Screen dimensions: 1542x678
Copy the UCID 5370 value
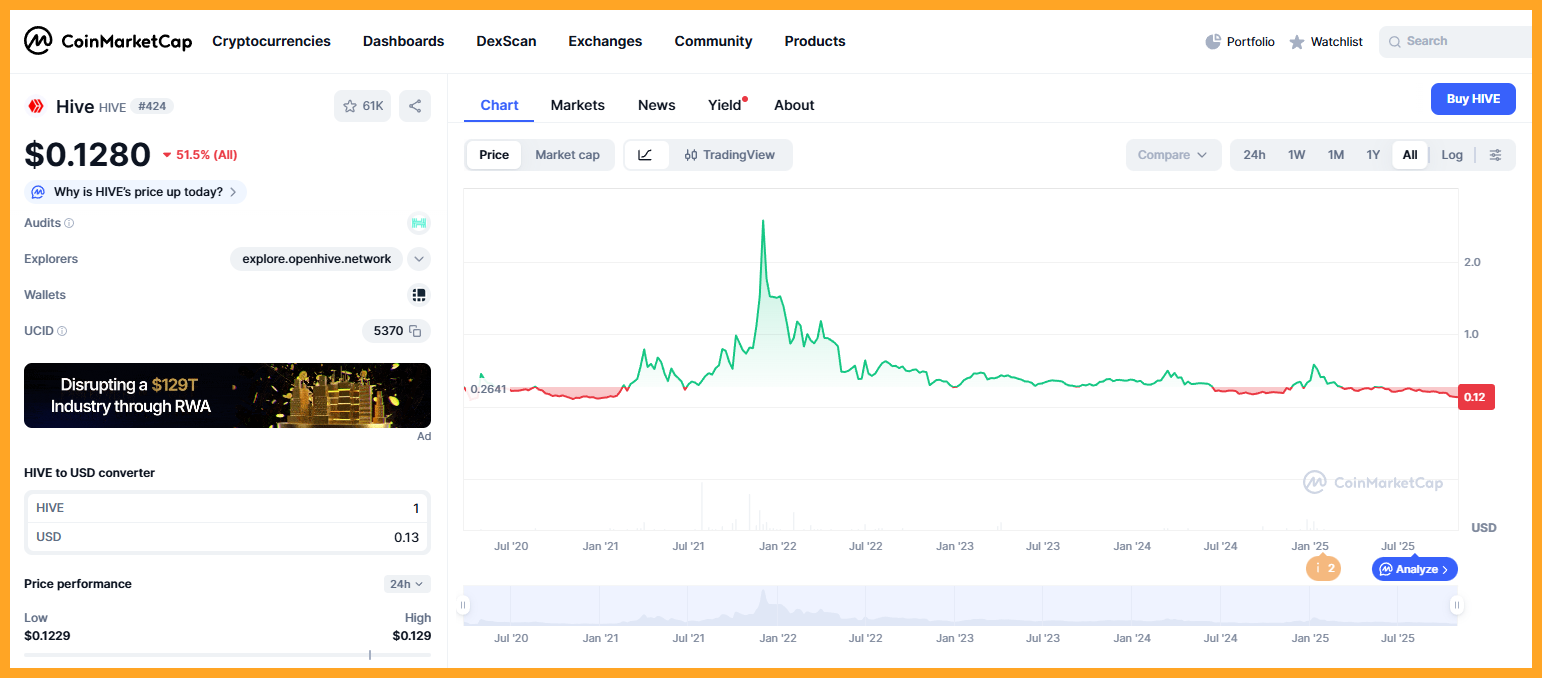click(415, 331)
